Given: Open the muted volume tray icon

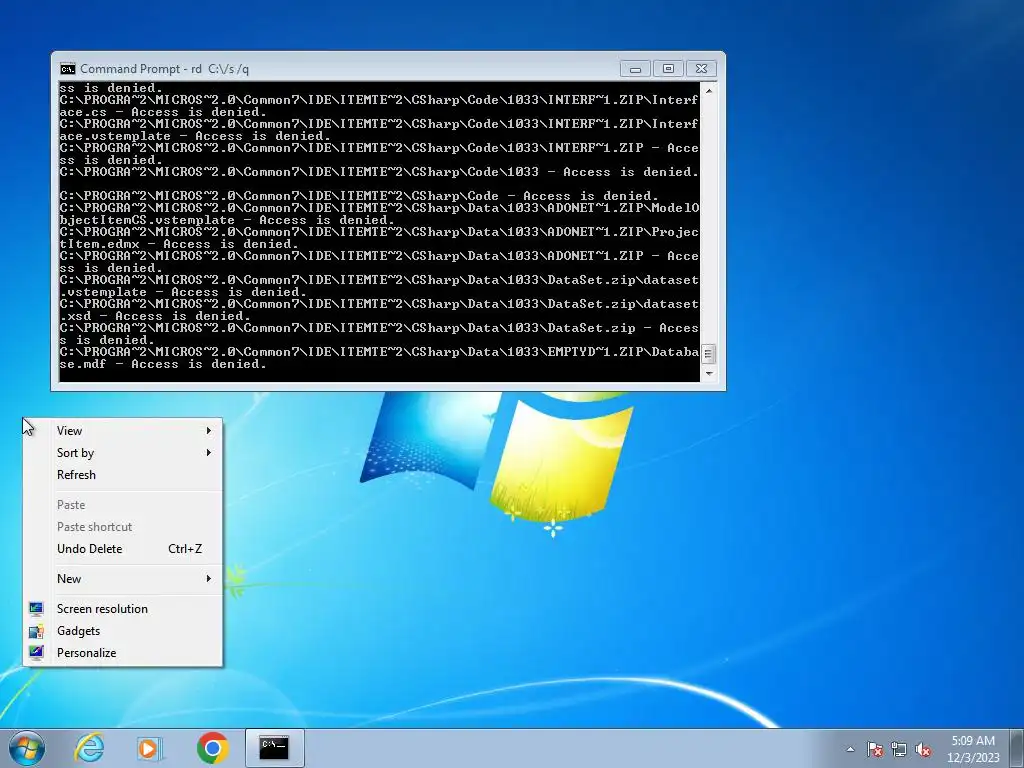Looking at the screenshot, I should point(923,749).
